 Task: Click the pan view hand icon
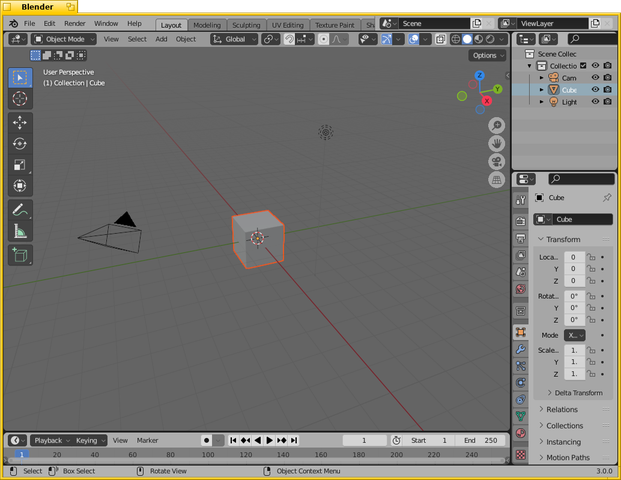coord(496,144)
